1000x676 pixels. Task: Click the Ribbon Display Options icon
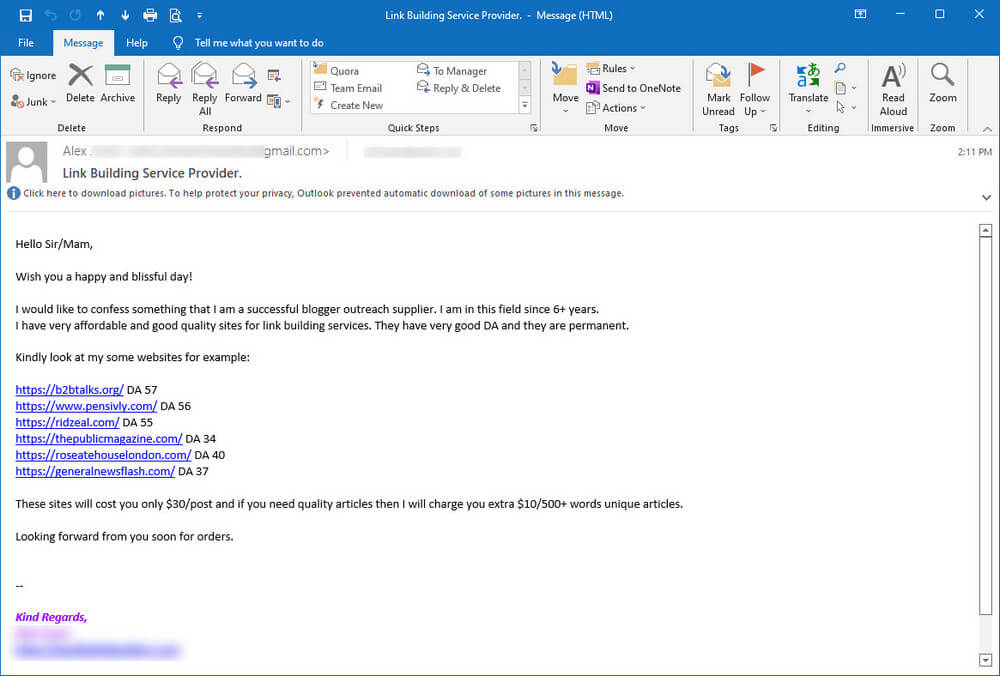click(x=860, y=14)
